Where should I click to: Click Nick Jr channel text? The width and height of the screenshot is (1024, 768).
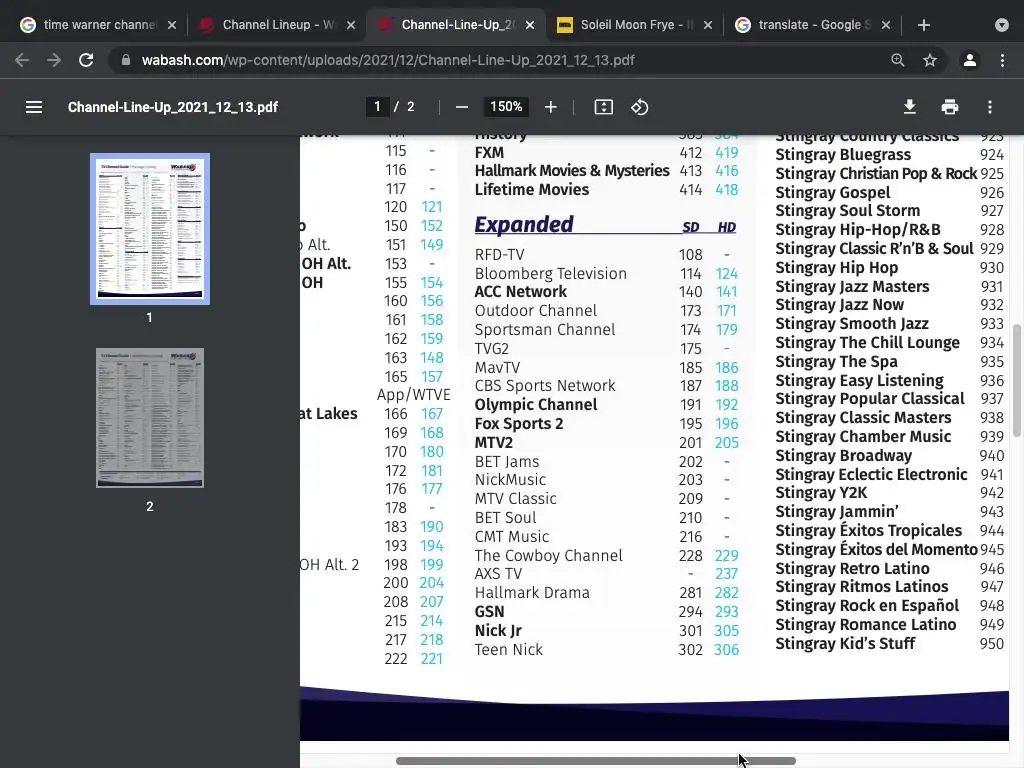click(x=498, y=631)
